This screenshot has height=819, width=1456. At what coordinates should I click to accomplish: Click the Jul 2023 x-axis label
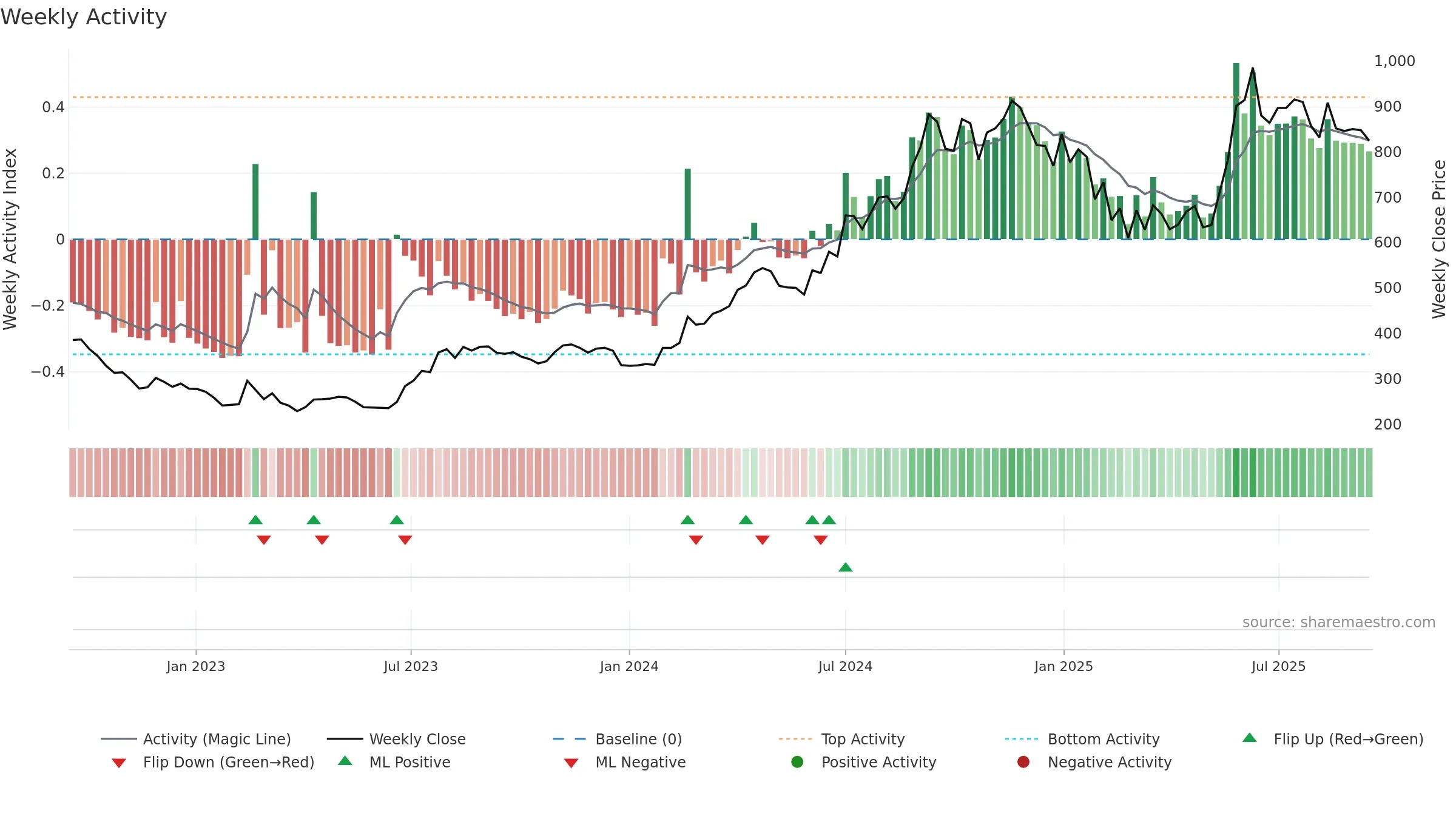(411, 666)
